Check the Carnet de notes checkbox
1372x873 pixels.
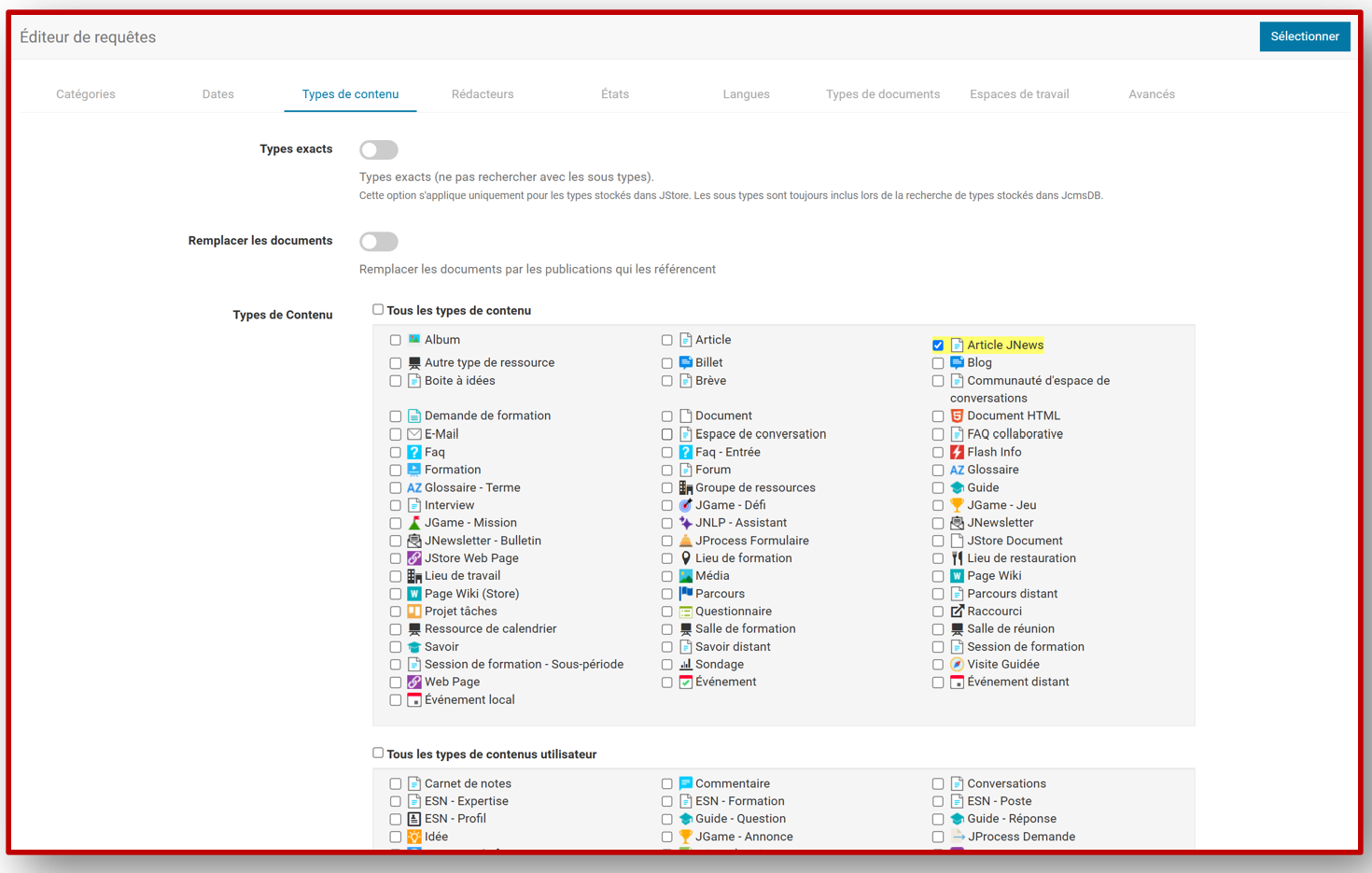396,784
